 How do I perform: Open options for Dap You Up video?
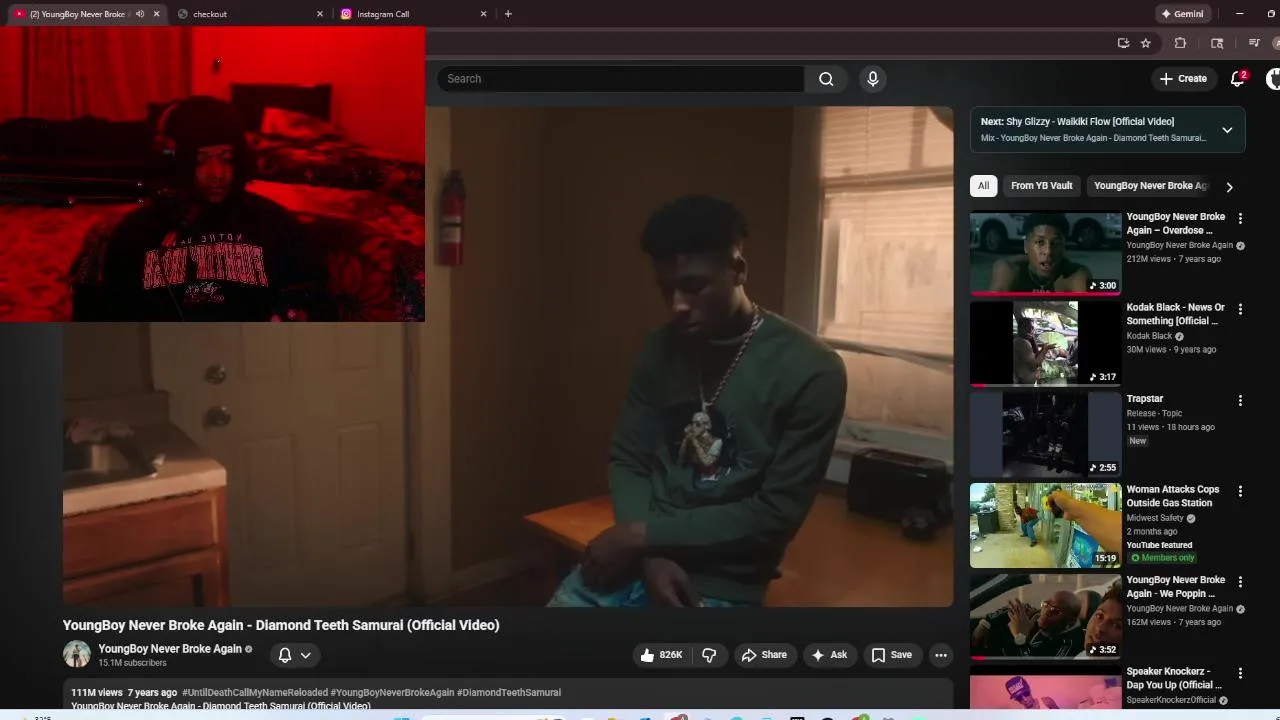point(1240,673)
